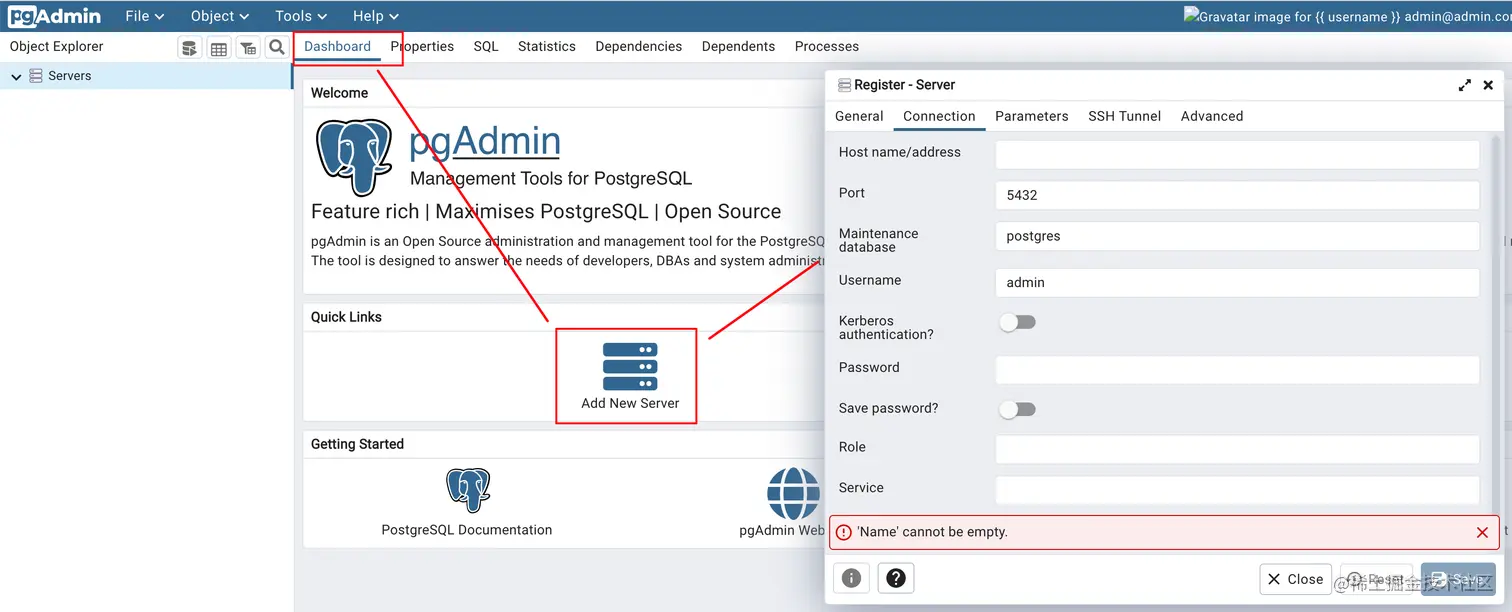Click the info icon button in dialog footer
Viewport: 1512px width, 612px height.
pos(851,578)
